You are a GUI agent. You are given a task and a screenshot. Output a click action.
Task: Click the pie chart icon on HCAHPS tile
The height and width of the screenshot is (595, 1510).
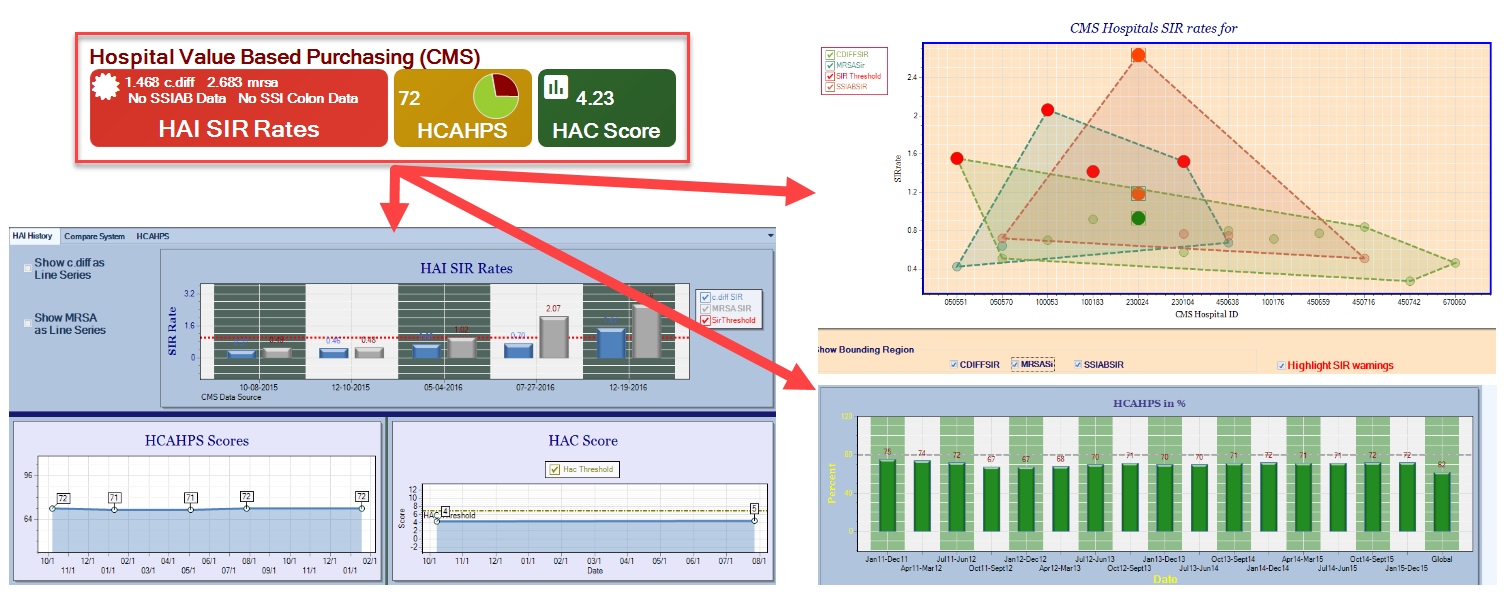tap(495, 97)
